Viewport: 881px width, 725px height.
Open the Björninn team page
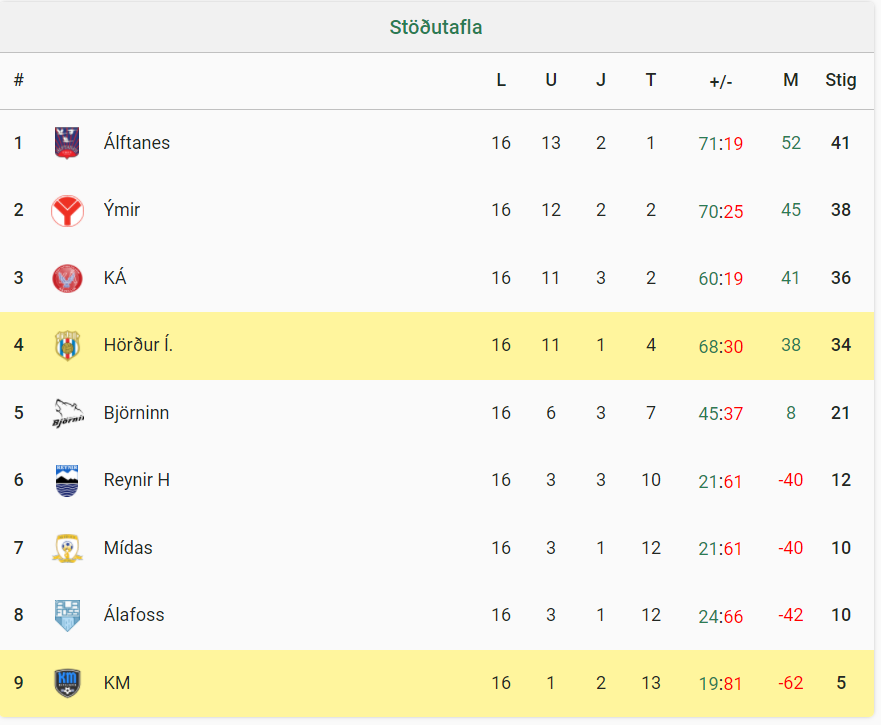[x=136, y=413]
